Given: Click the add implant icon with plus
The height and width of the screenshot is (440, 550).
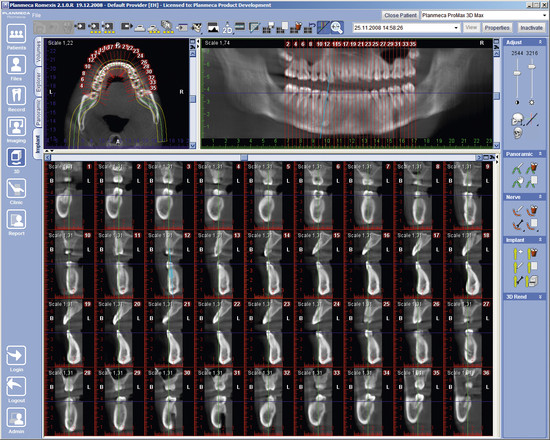Looking at the screenshot, I should point(518,252).
